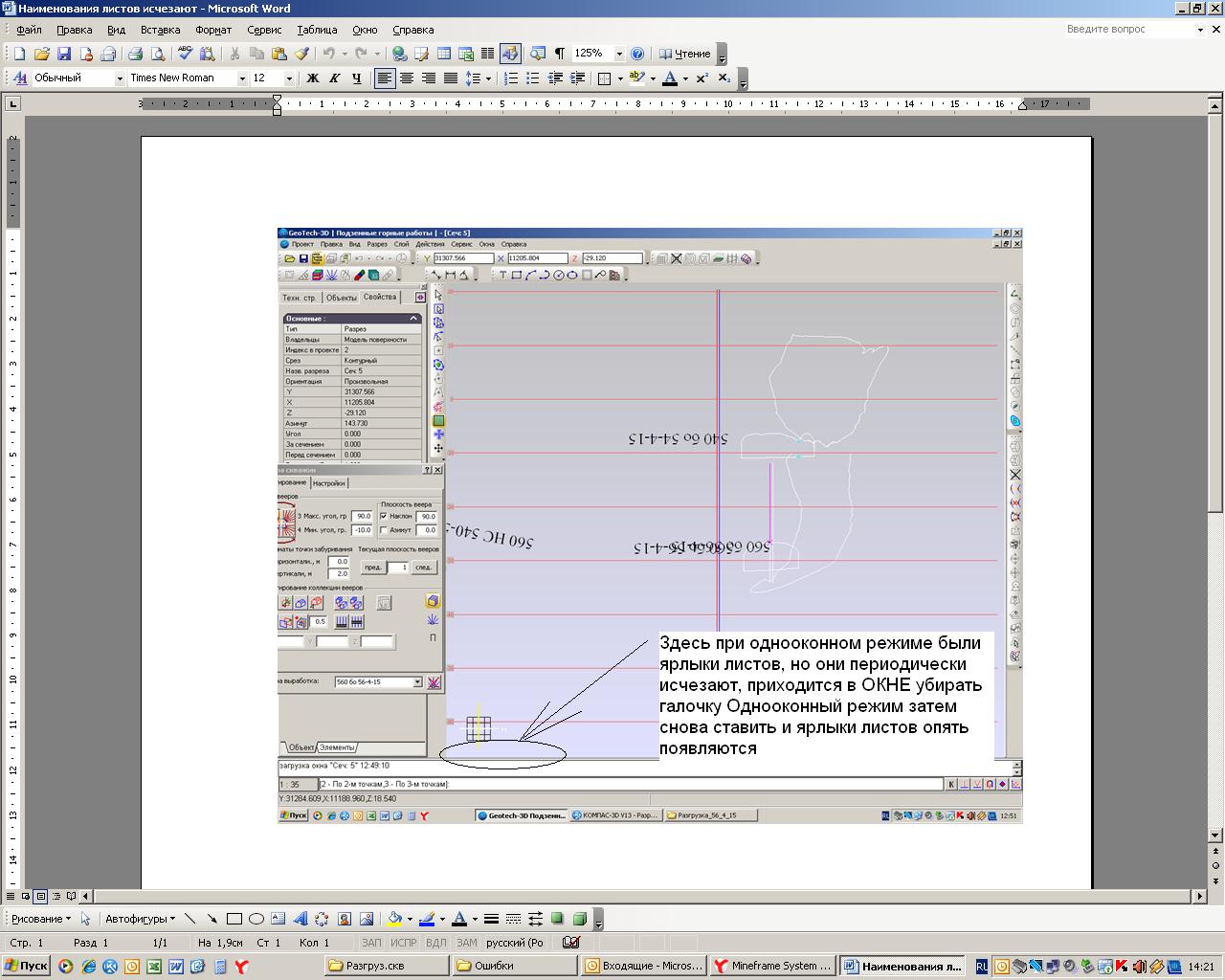1225x980 pixels.
Task: Insert a hyperlink from the toolbar
Action: coord(400,54)
